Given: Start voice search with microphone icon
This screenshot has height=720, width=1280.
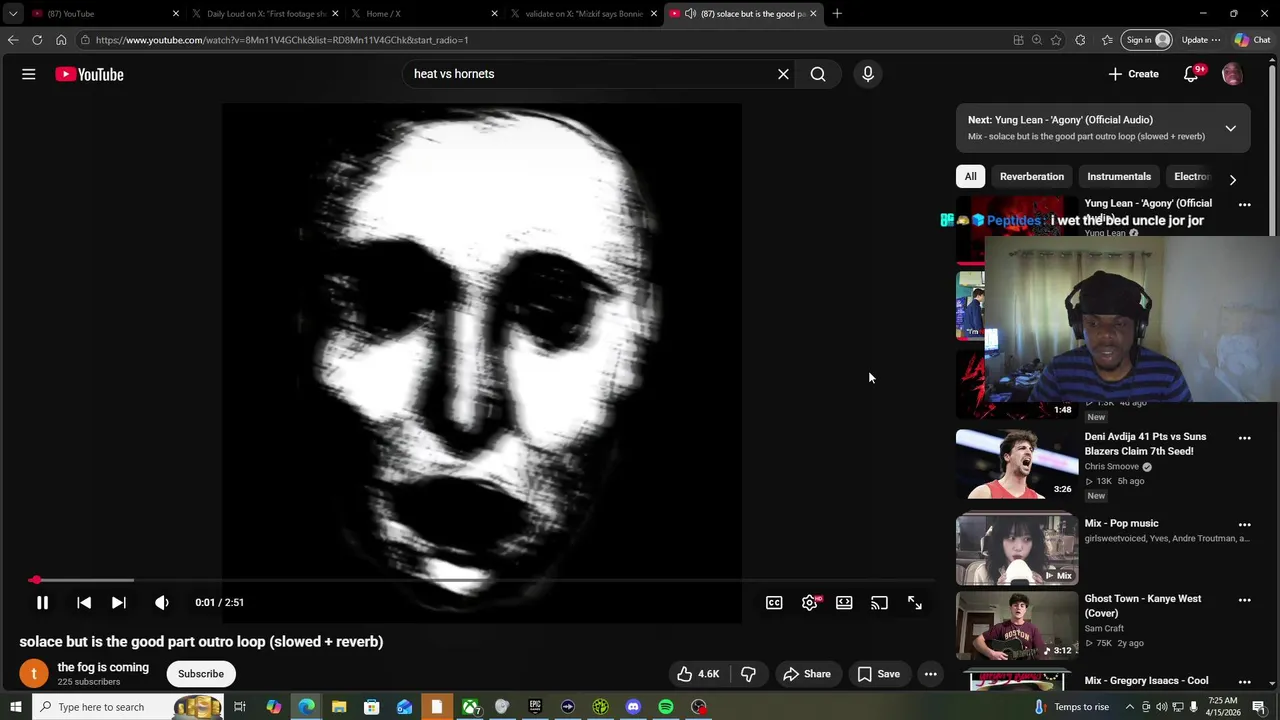Looking at the screenshot, I should click(x=868, y=74).
